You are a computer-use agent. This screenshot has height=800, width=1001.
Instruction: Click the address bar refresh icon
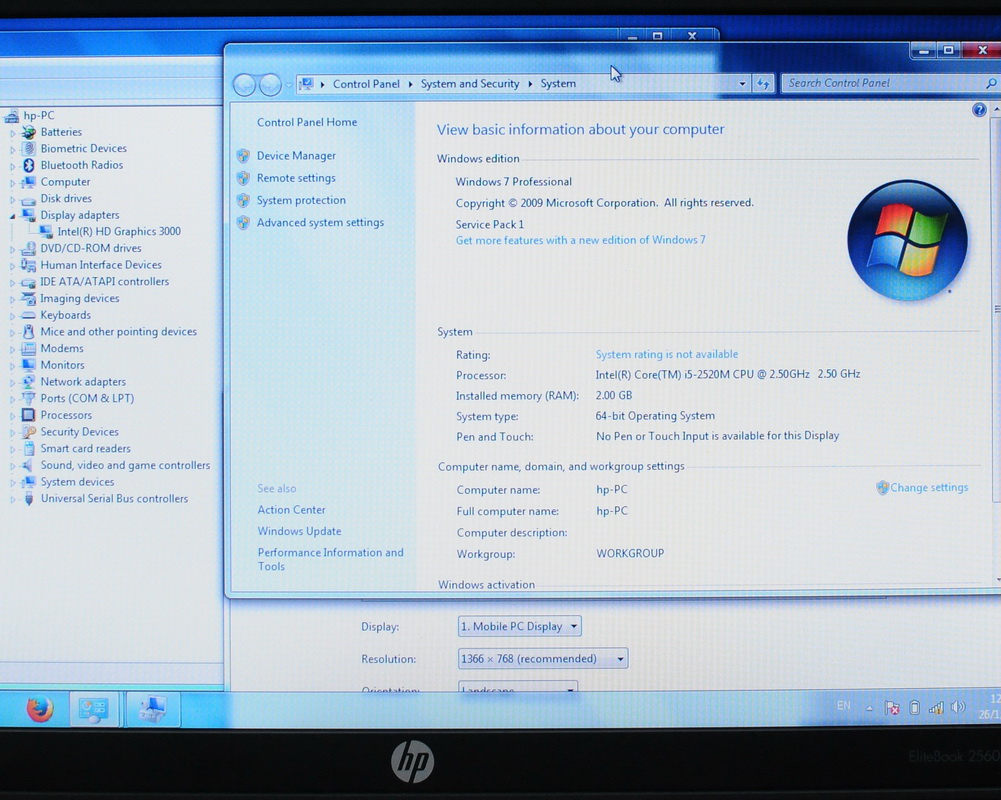[764, 84]
